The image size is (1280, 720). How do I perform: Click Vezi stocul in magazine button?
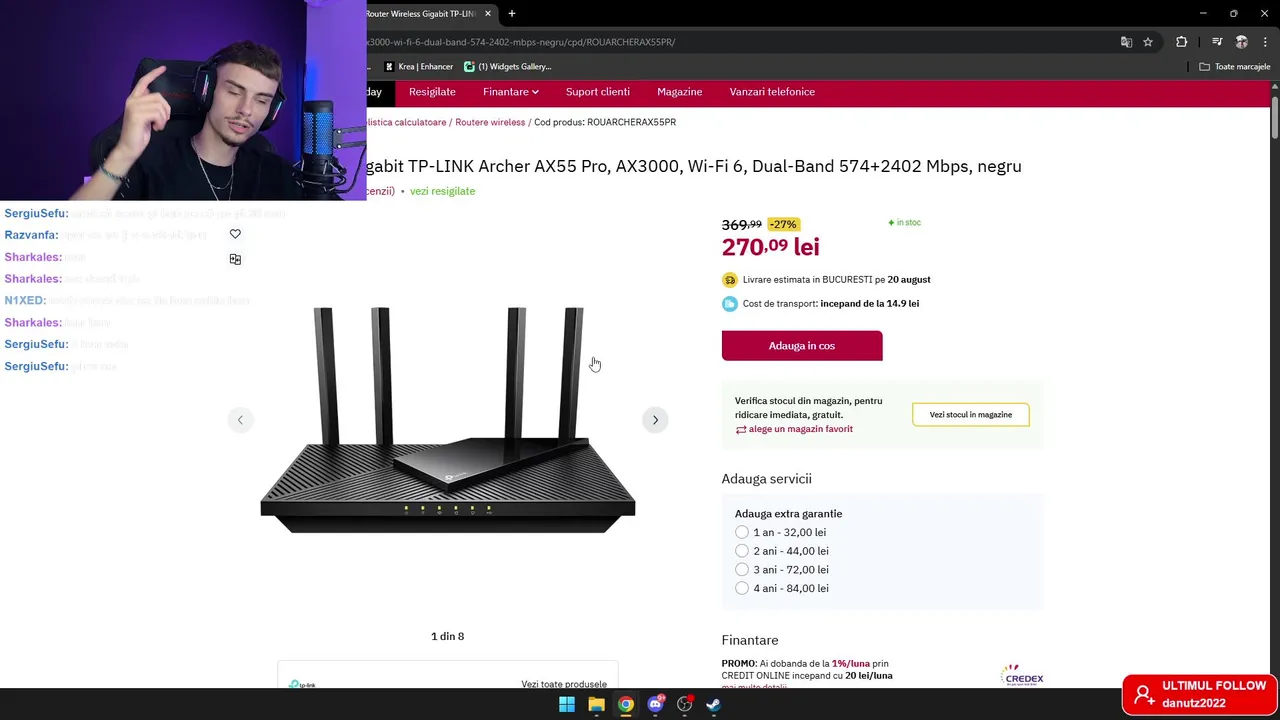pyautogui.click(x=971, y=415)
